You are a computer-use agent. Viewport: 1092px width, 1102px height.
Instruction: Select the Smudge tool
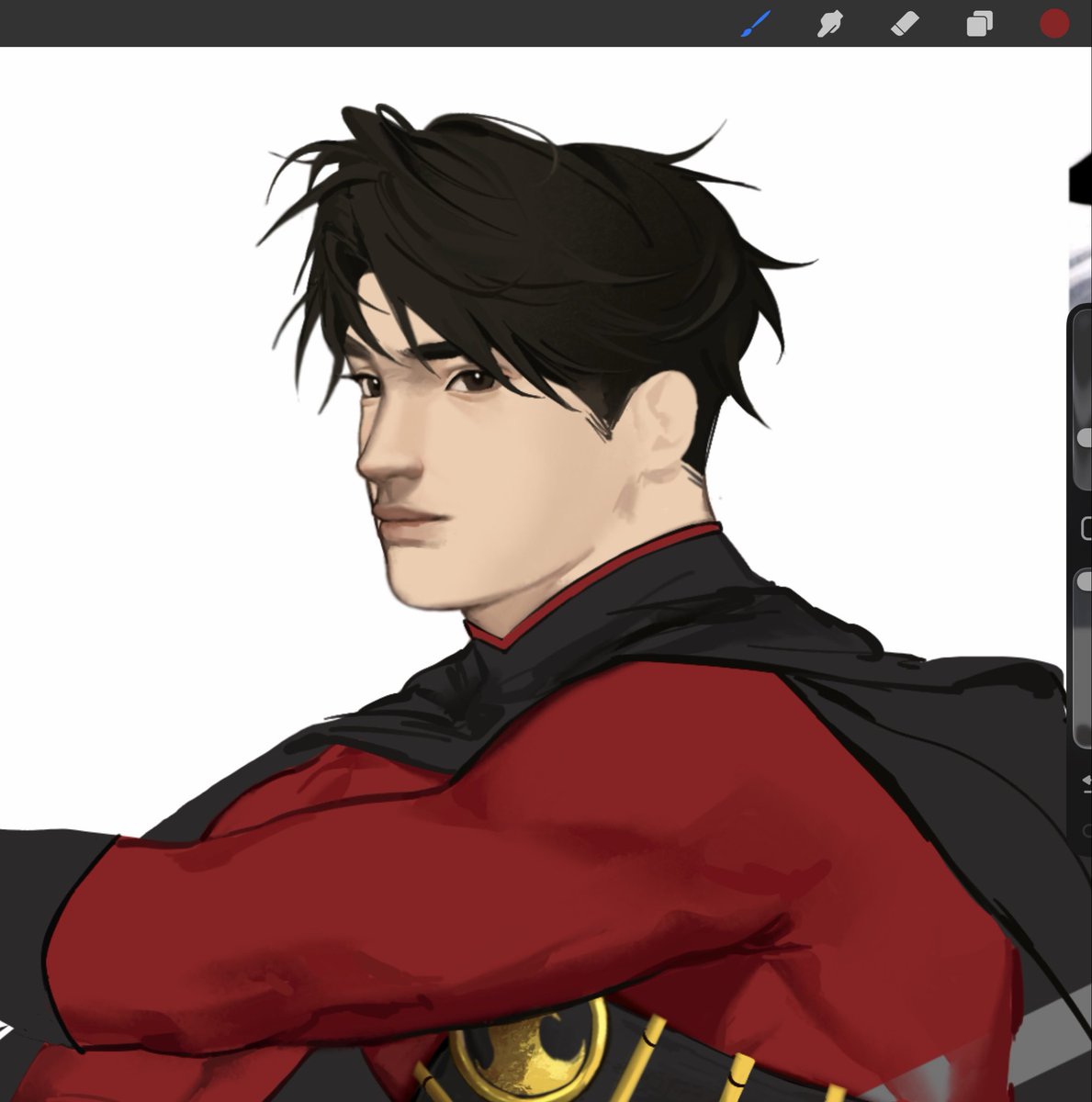[x=830, y=24]
